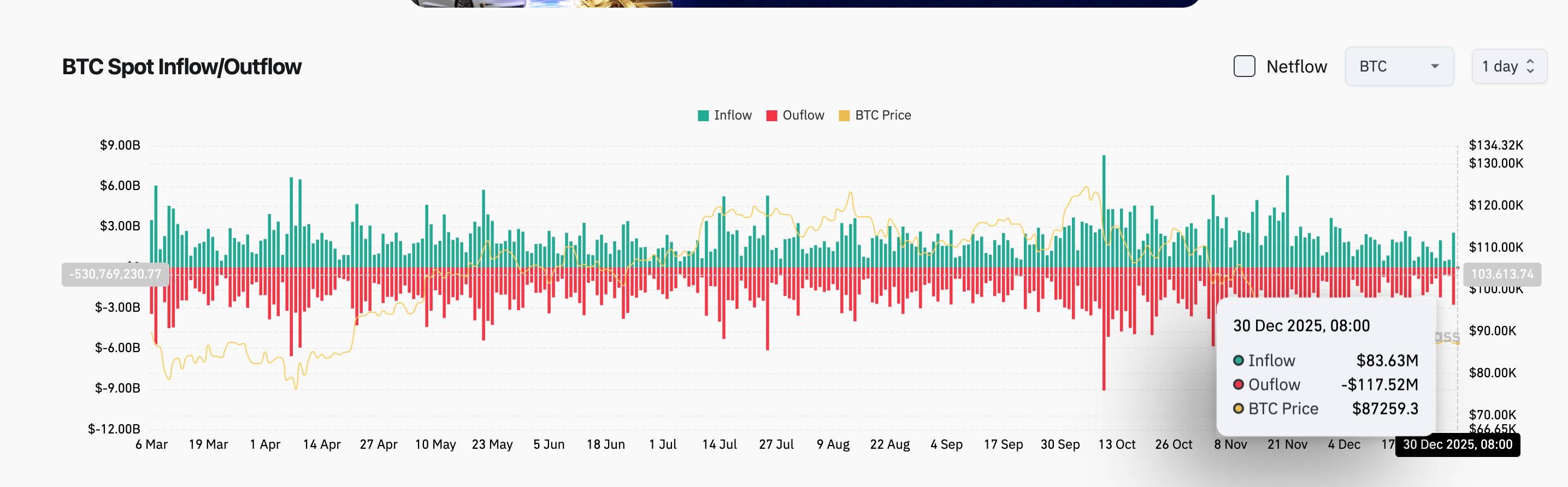The image size is (1568, 487).
Task: Click the Netflow text label
Action: coord(1296,66)
